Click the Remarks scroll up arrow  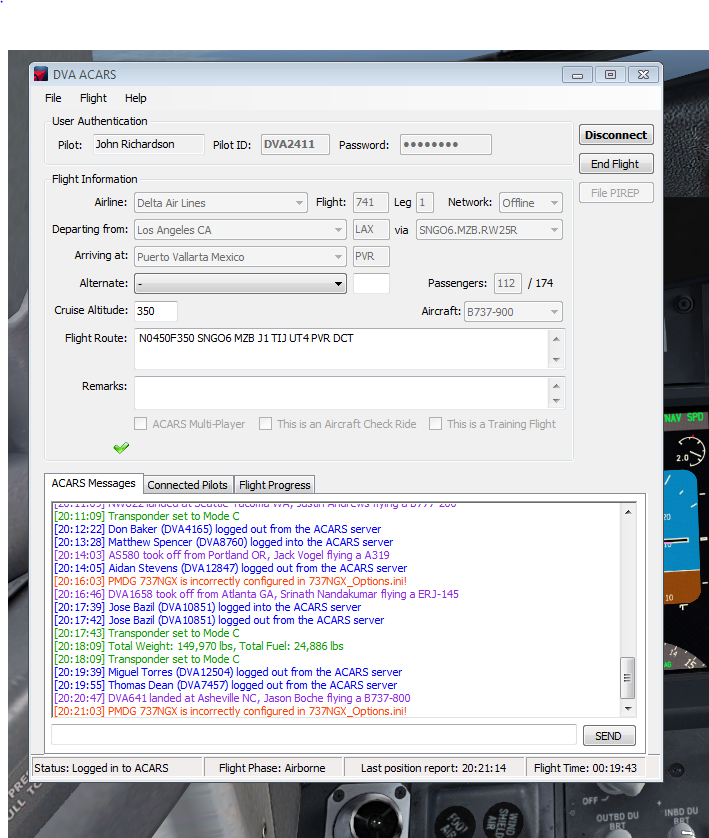(556, 385)
